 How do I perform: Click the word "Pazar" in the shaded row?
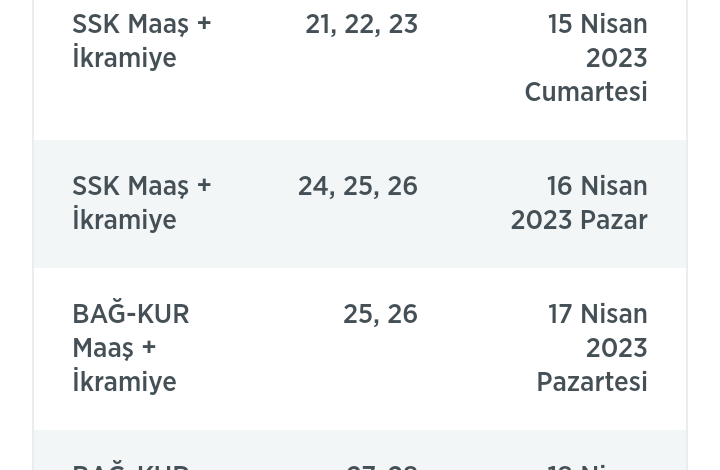[x=614, y=220]
